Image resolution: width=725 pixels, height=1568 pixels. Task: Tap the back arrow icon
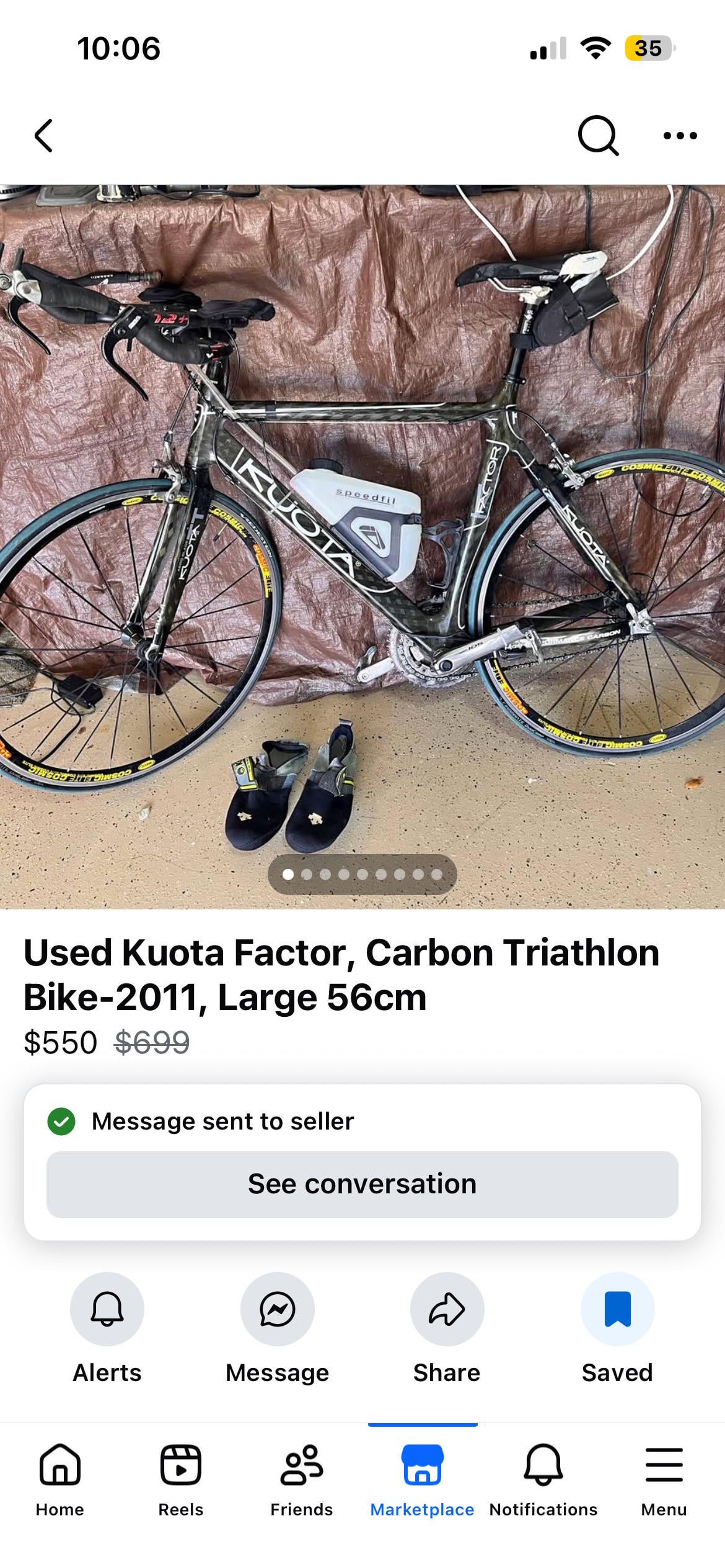43,136
